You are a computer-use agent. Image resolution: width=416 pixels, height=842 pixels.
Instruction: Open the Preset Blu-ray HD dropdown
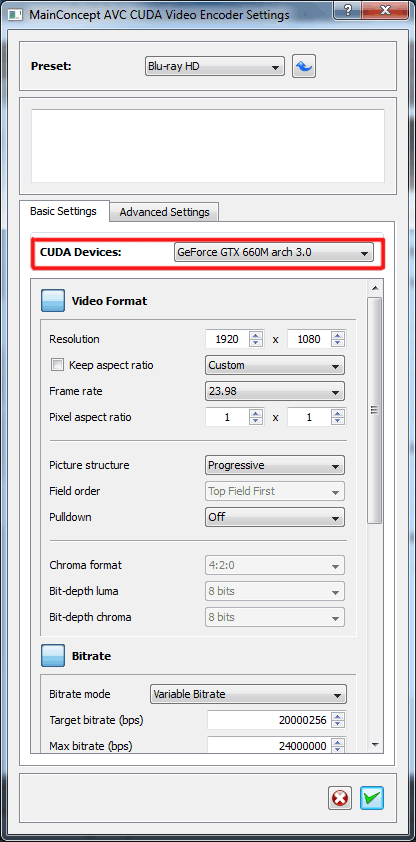click(x=215, y=67)
